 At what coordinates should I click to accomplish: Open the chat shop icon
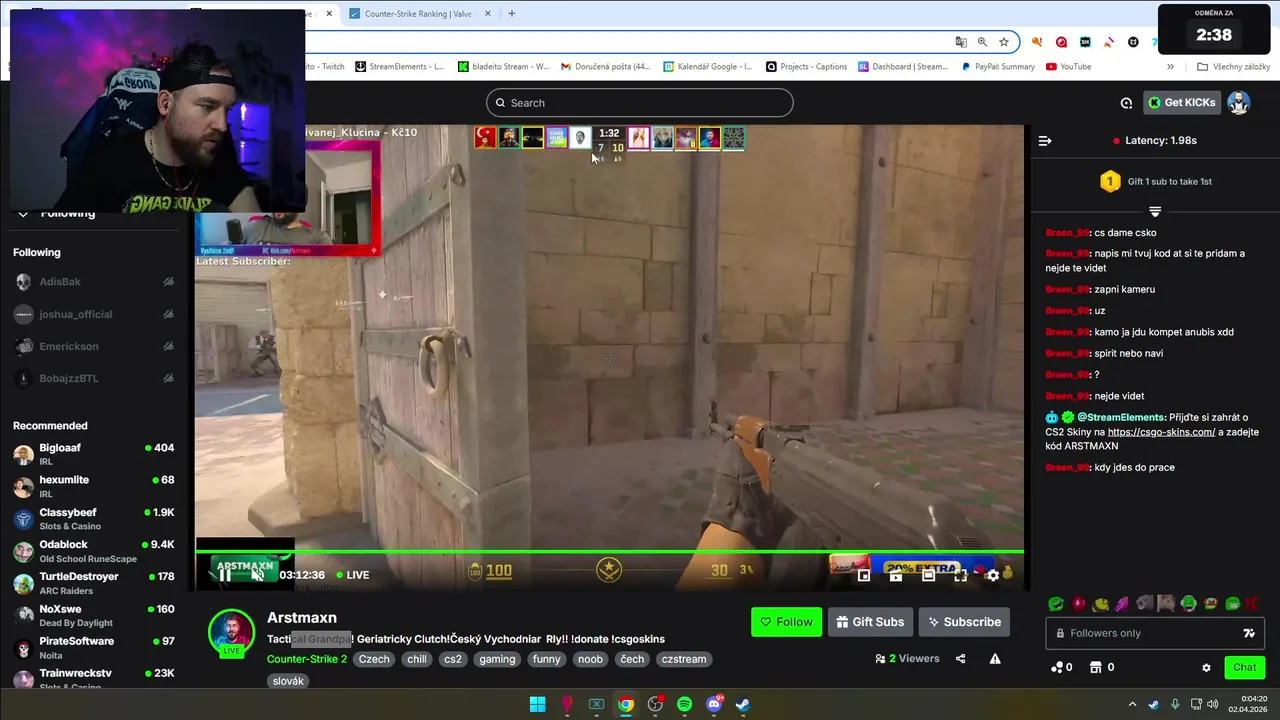point(1095,667)
